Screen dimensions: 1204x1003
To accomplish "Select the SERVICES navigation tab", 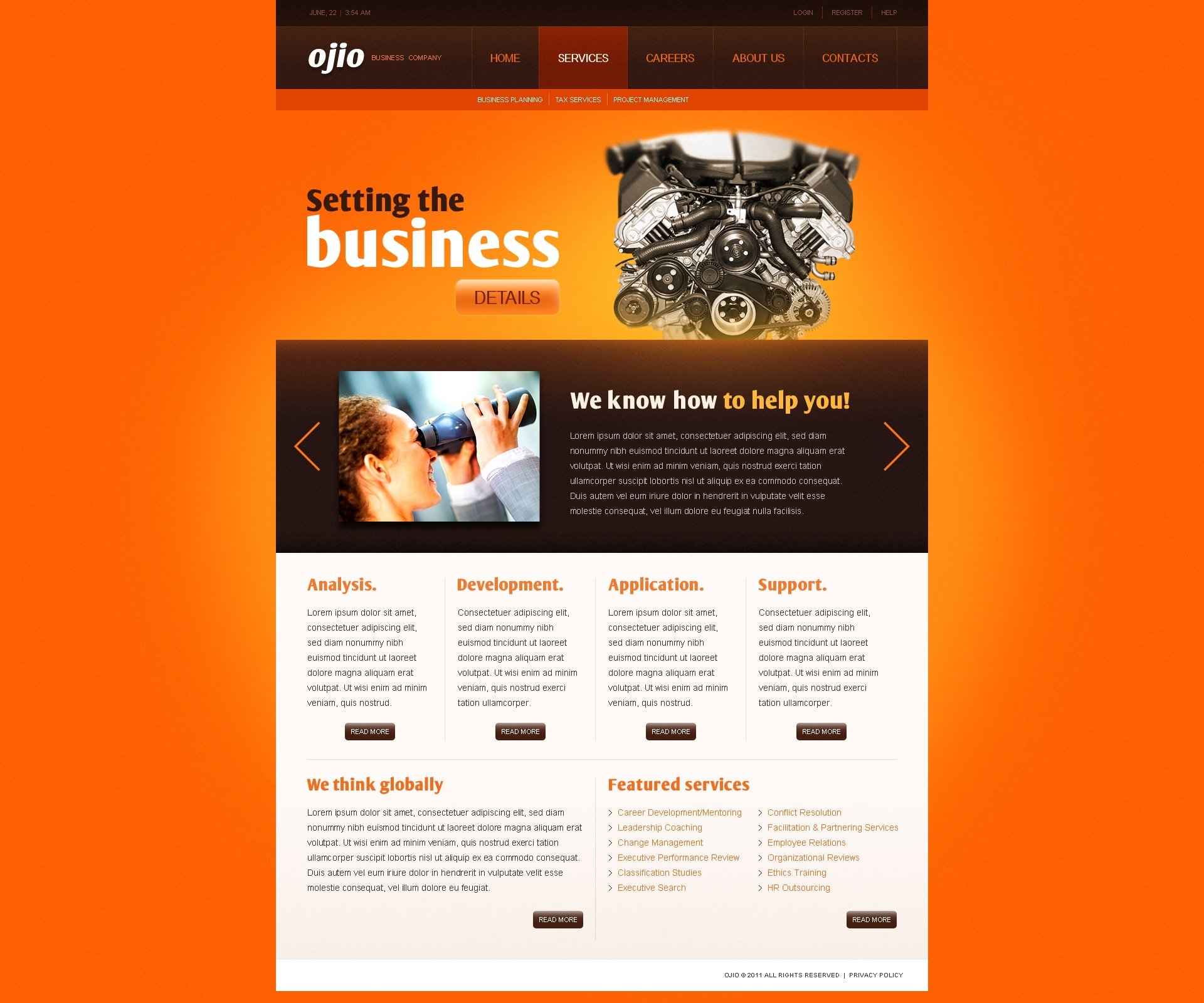I will coord(584,57).
